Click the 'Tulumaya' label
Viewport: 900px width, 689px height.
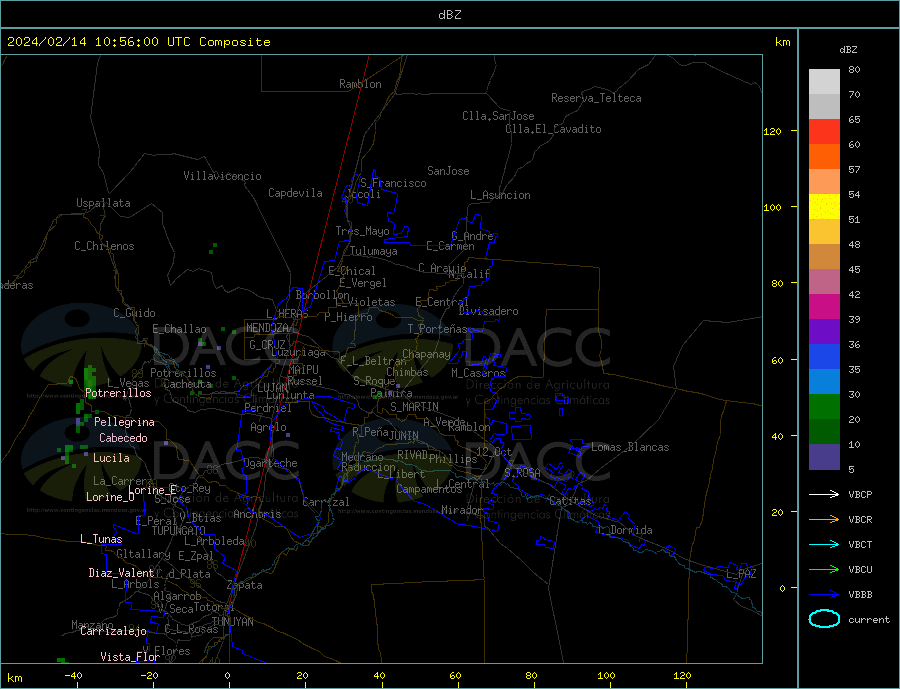[x=374, y=251]
